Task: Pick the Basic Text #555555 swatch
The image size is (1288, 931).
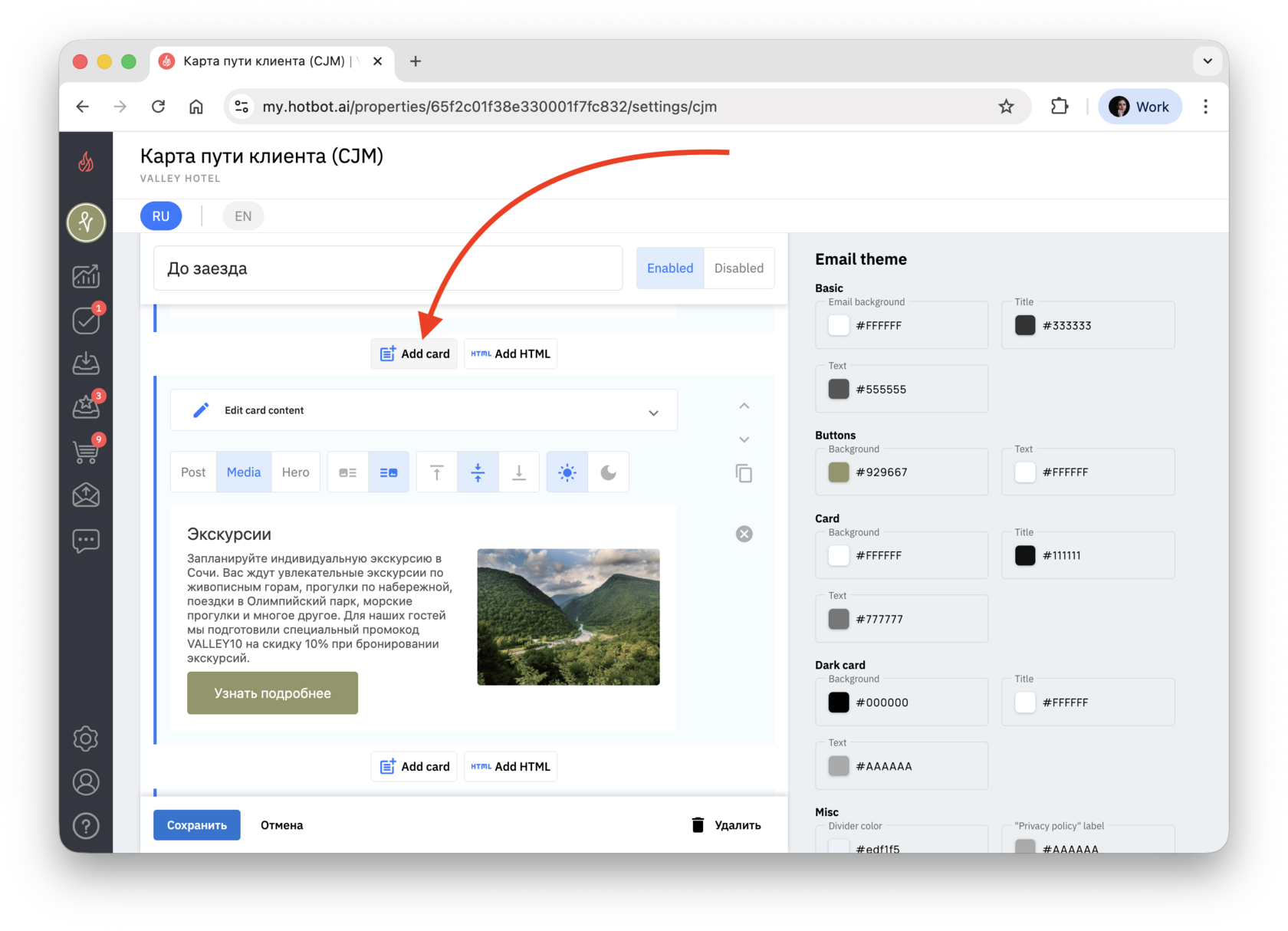Action: click(x=839, y=389)
